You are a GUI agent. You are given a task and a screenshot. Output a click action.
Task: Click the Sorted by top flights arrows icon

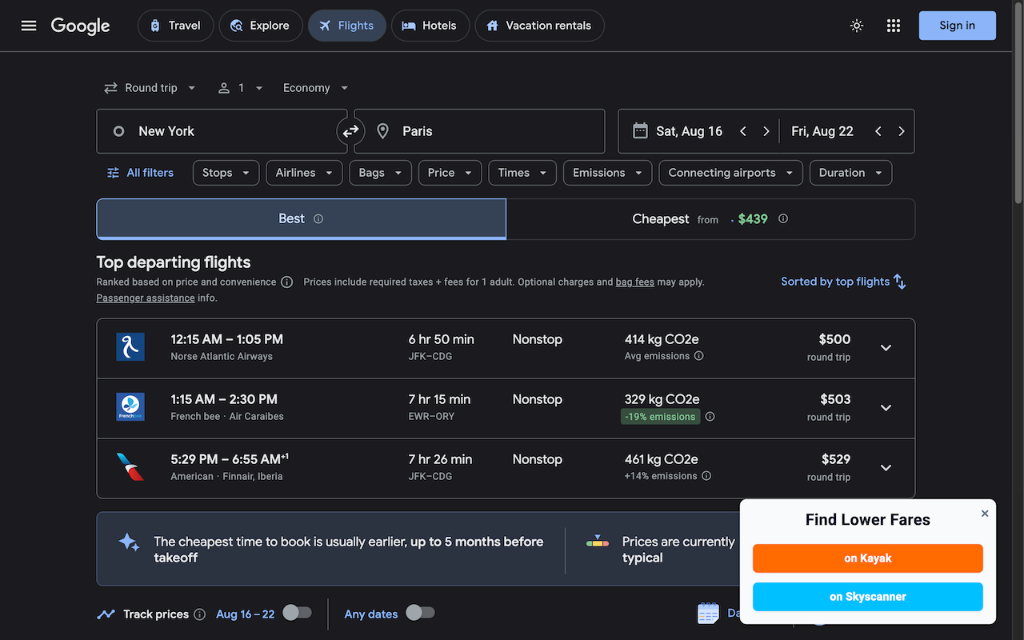pyautogui.click(x=900, y=282)
